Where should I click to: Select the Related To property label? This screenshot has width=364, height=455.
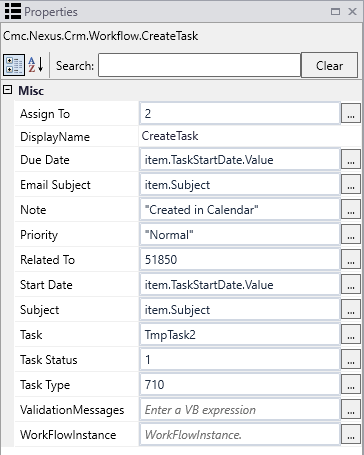(x=47, y=260)
